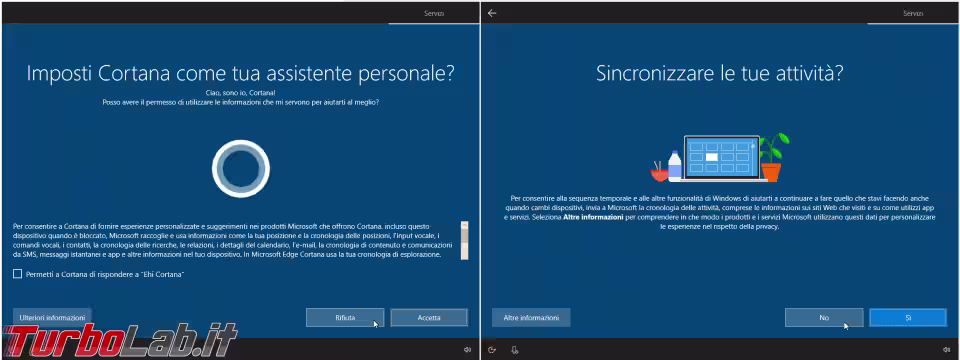Choose No for activity synchronization
Screen dimensions: 960x360
point(824,318)
